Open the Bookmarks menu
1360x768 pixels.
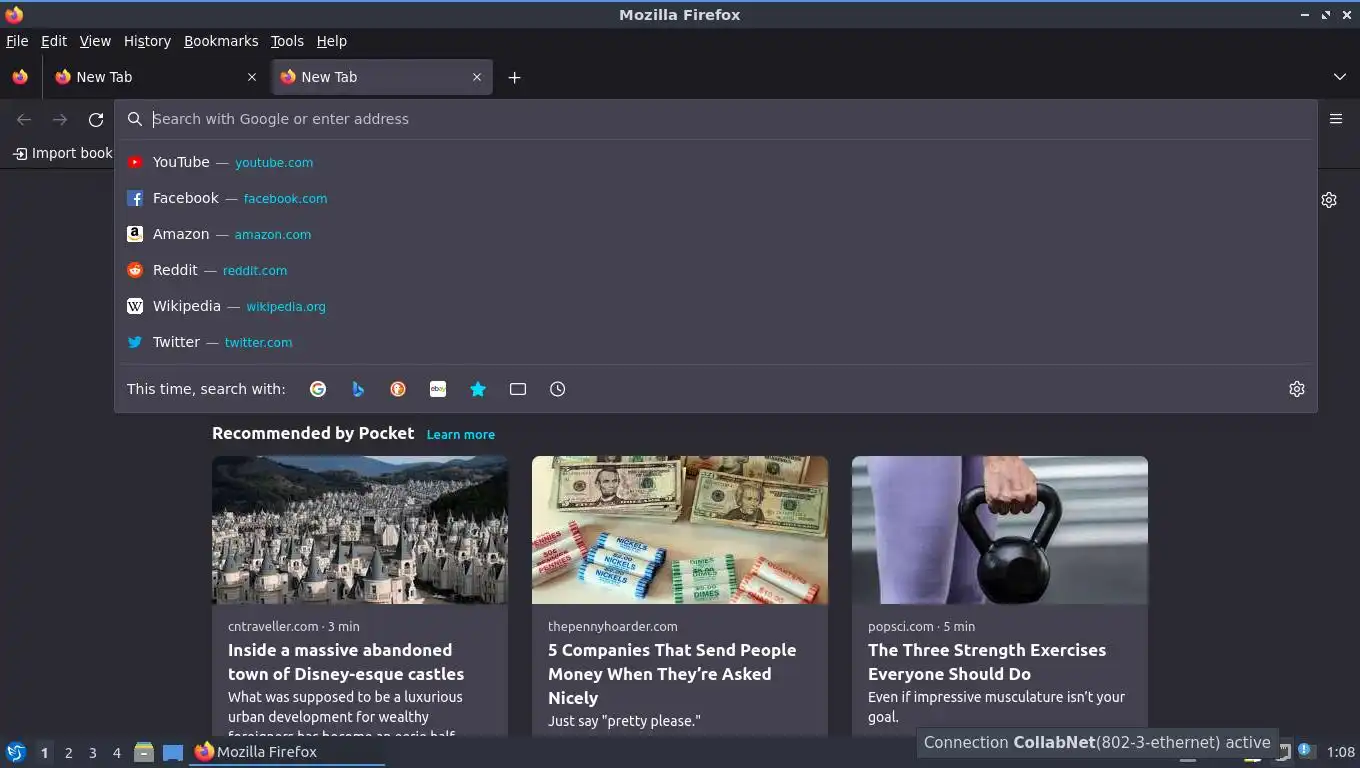(x=221, y=41)
